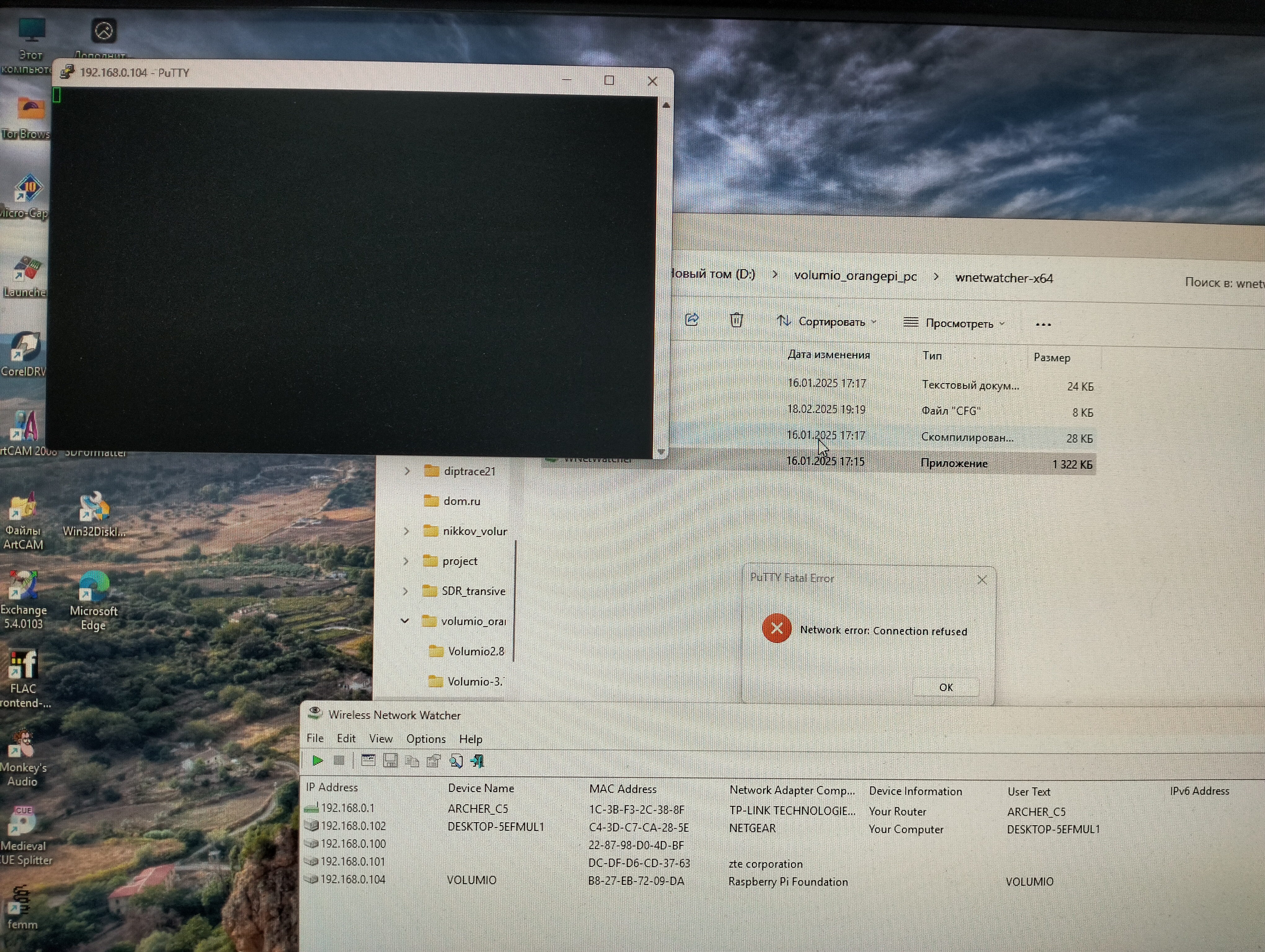Open the Help menu in Network Watcher
Image resolution: width=1265 pixels, height=952 pixels.
(471, 739)
